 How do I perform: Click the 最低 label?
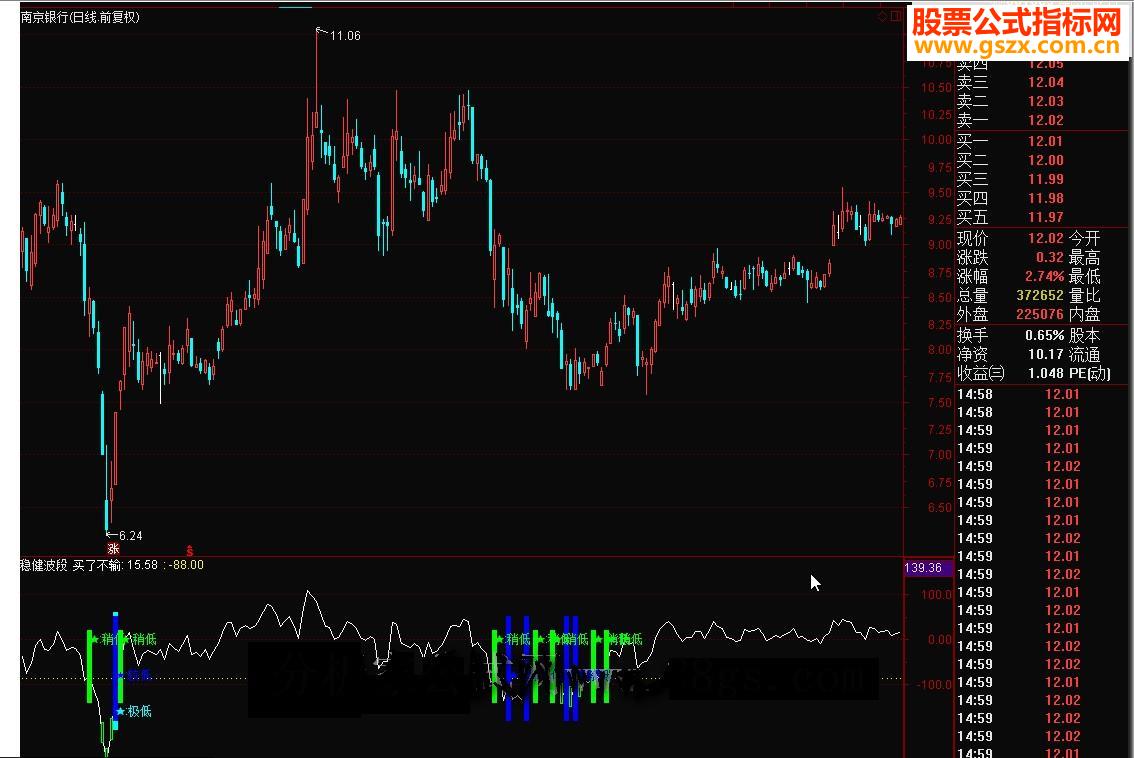point(1085,276)
